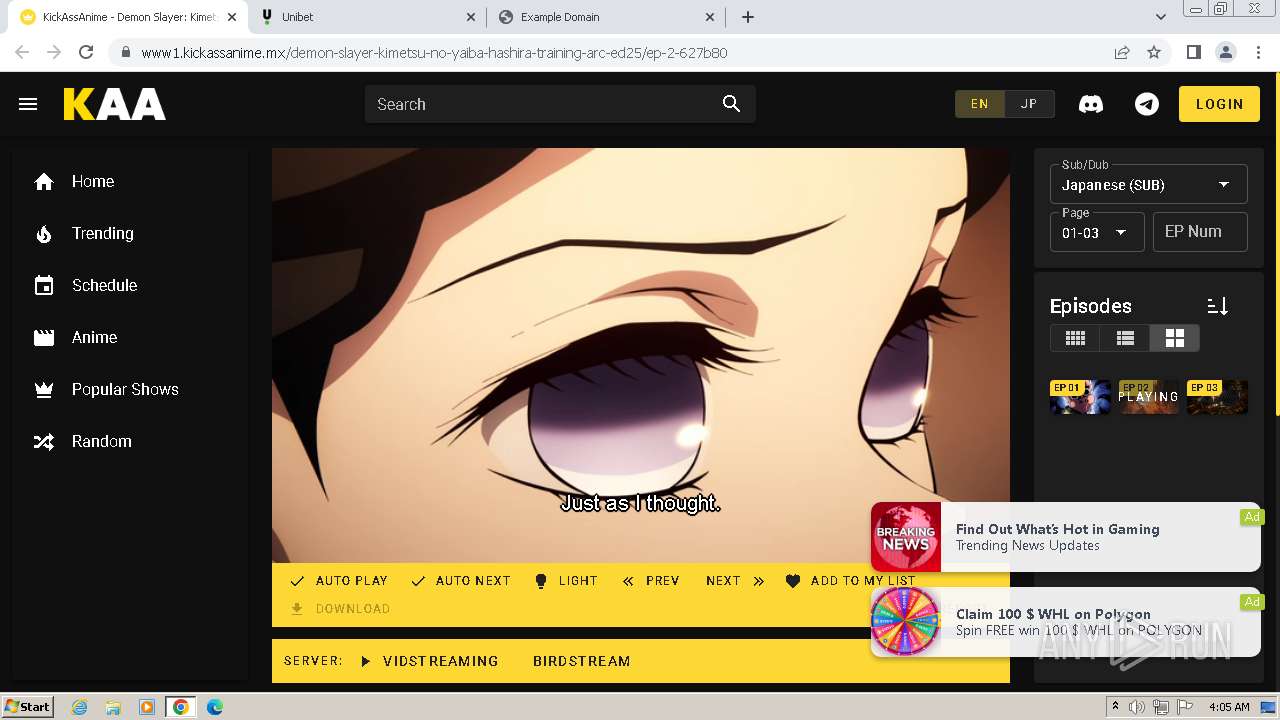Open Claim 100 $ WHL on Polygon ad
Image resolution: width=1280 pixels, height=720 pixels.
[x=1065, y=622]
